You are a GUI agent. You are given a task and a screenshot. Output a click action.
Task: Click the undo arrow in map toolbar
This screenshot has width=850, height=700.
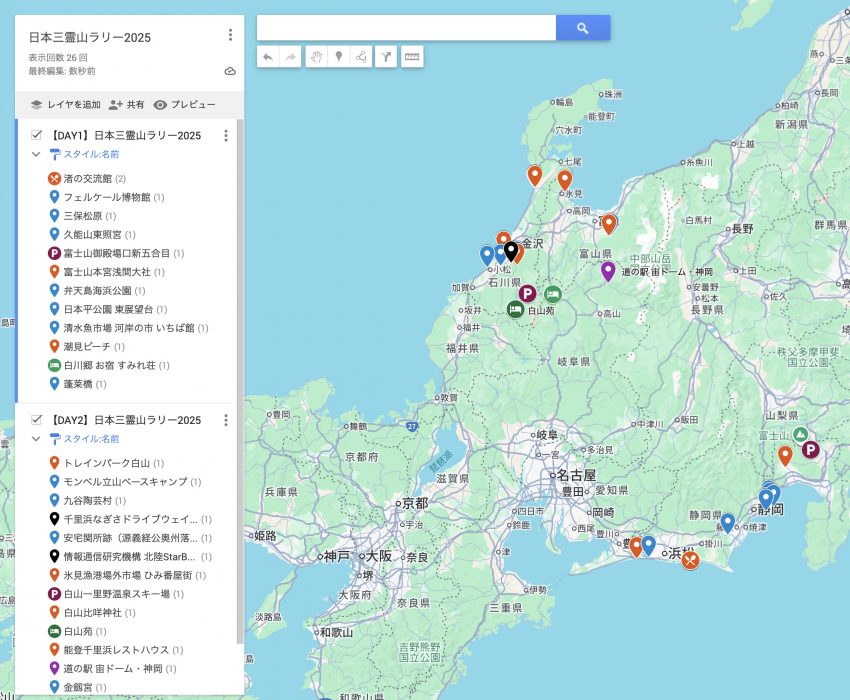268,57
